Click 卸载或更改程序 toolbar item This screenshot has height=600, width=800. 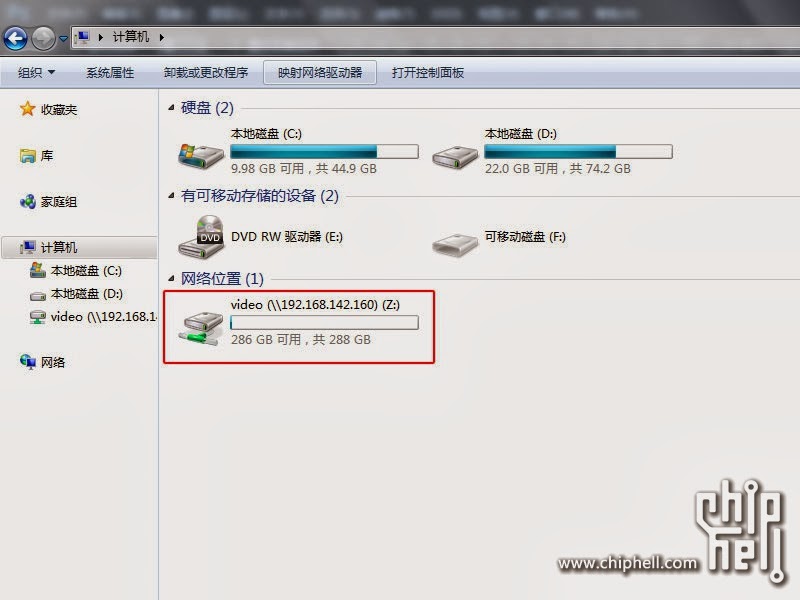pos(206,72)
